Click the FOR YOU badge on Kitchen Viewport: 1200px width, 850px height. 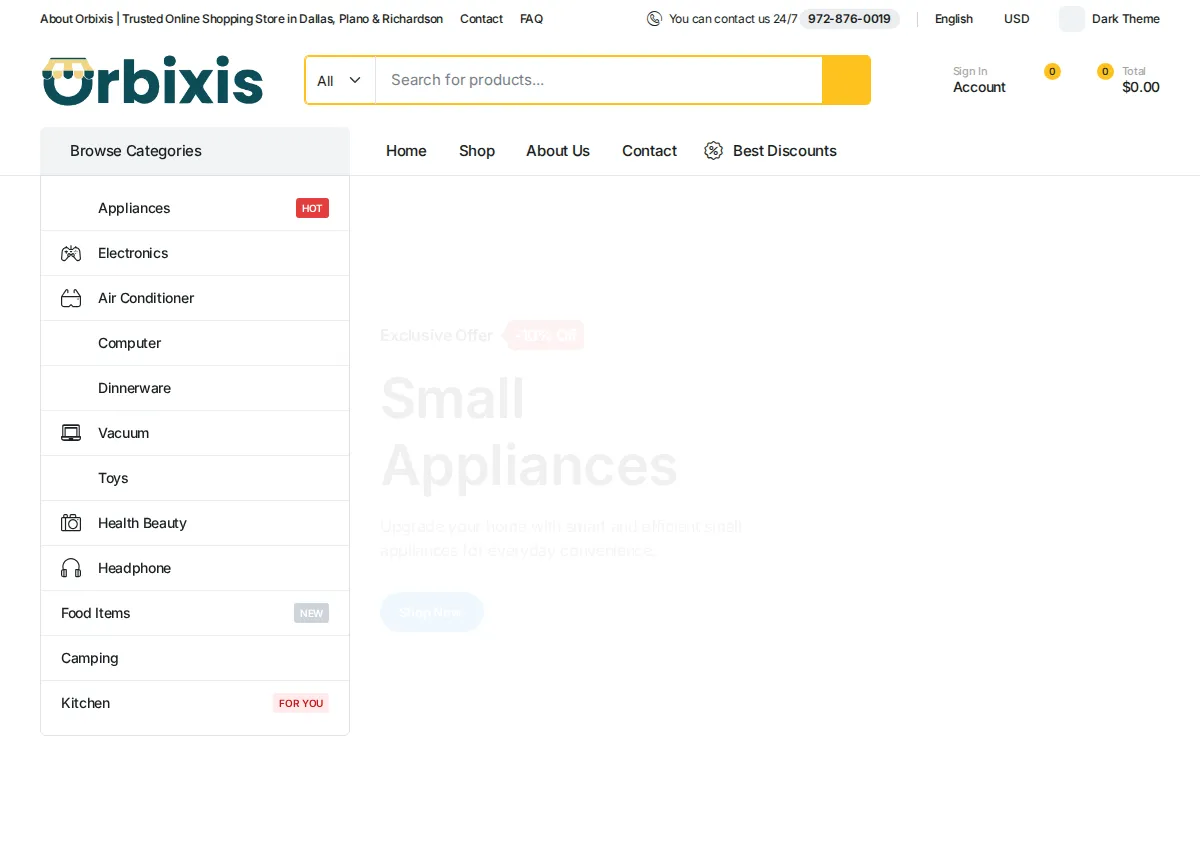tap(301, 703)
